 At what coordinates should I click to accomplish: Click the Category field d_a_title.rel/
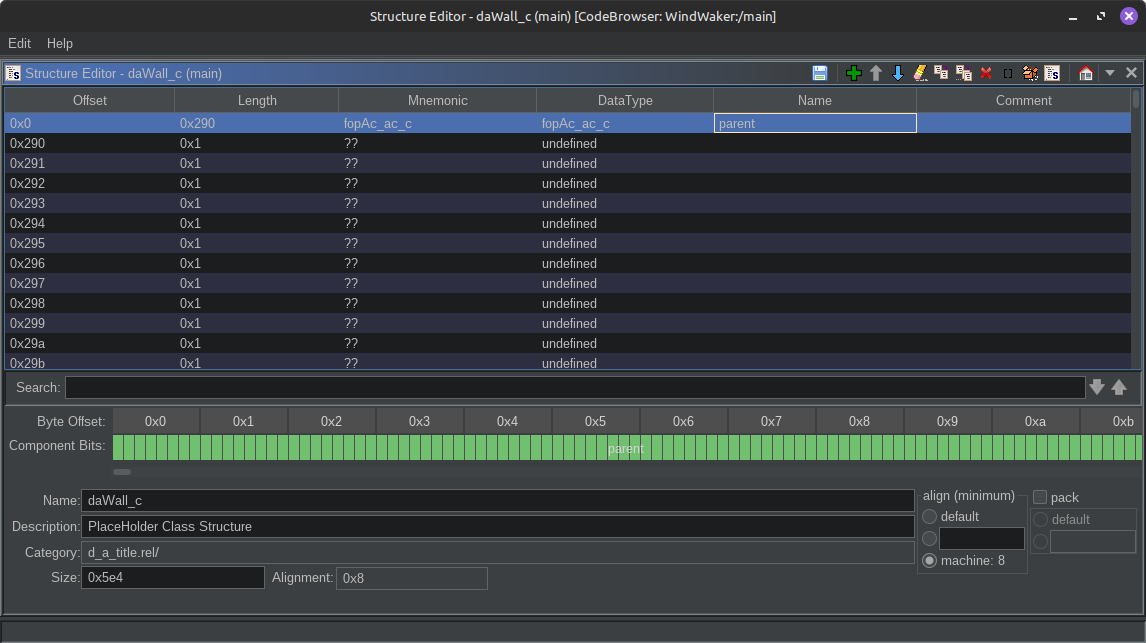497,552
